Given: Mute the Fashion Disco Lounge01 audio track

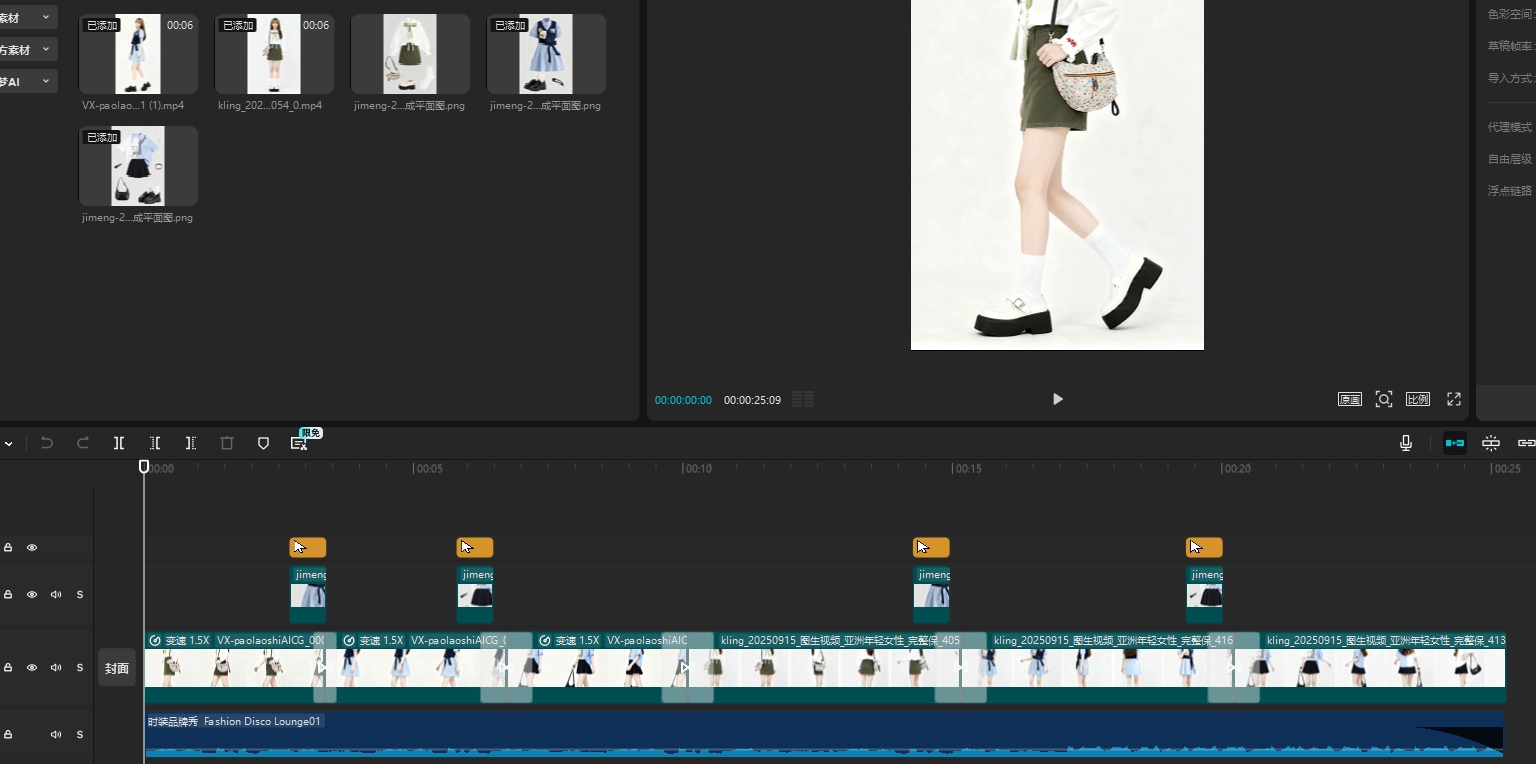Looking at the screenshot, I should click(56, 735).
